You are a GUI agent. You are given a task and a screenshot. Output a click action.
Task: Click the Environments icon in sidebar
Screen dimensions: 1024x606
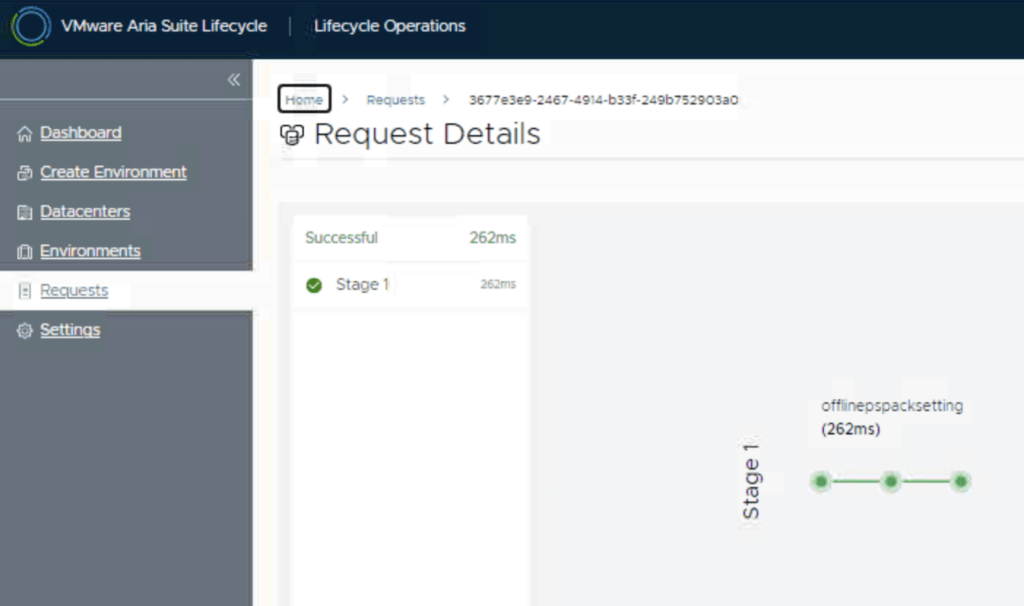coord(25,252)
